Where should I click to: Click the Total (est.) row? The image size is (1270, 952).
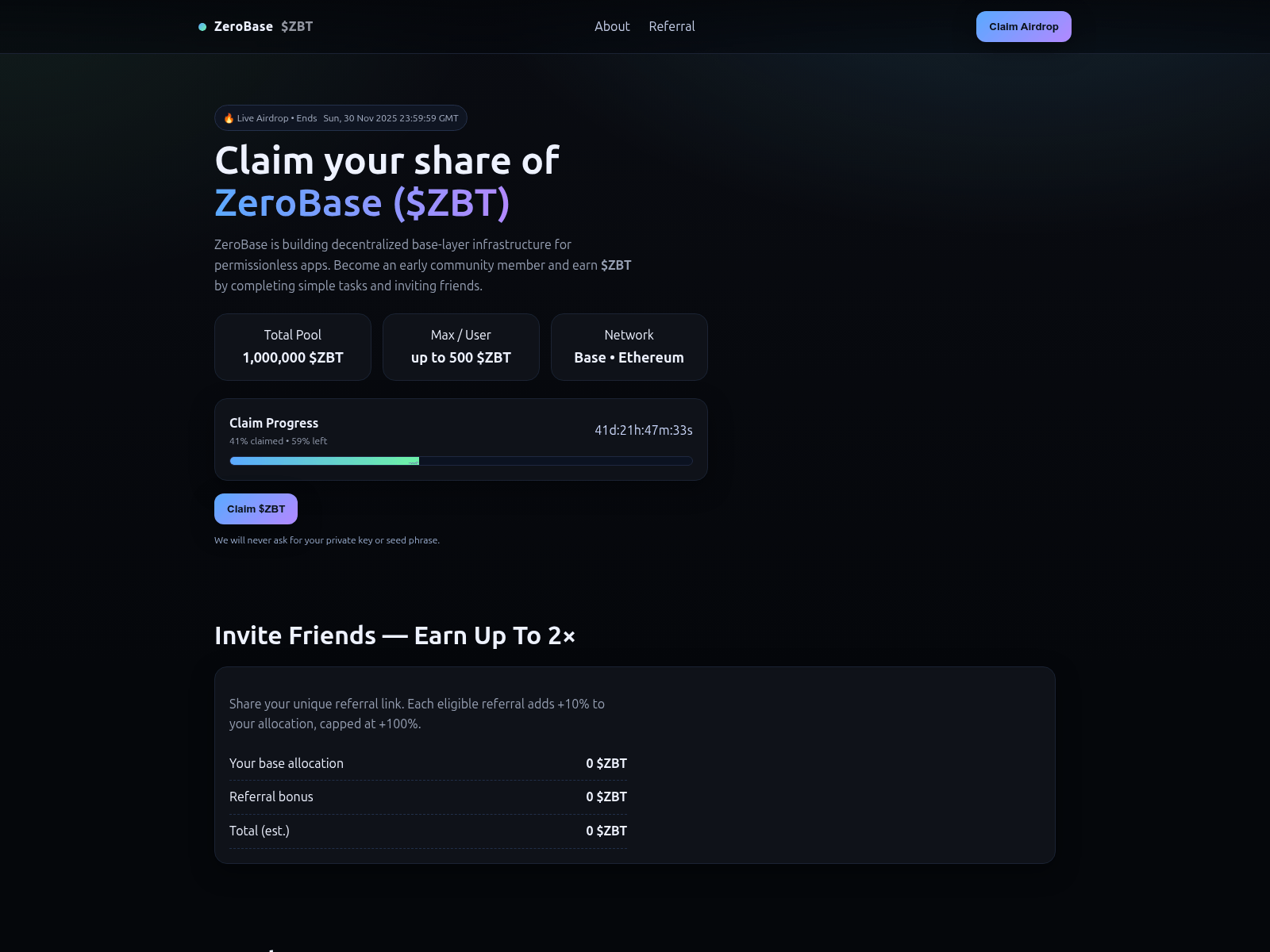428,831
